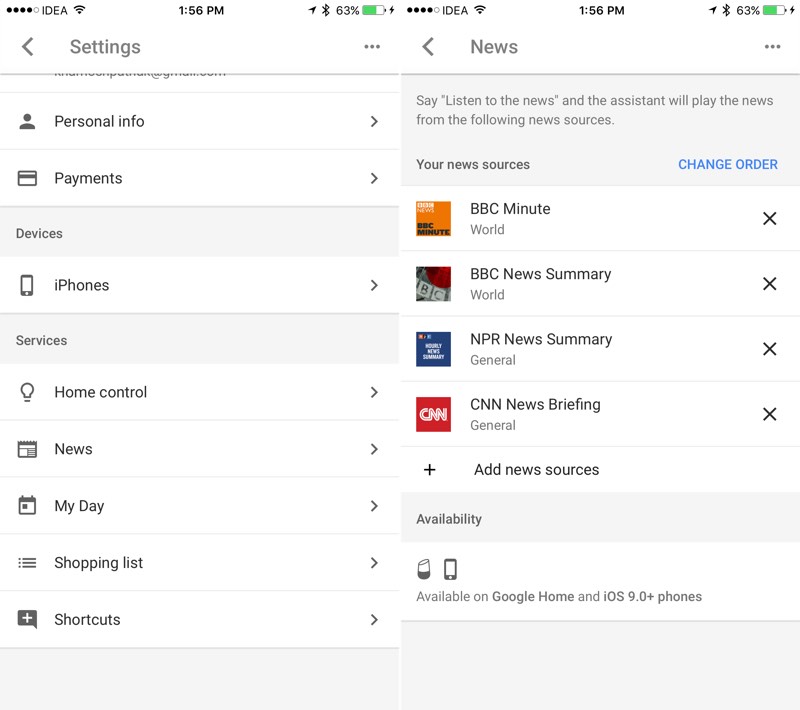Image resolution: width=800 pixels, height=710 pixels.
Task: Tap Add news sources button
Action: 536,470
